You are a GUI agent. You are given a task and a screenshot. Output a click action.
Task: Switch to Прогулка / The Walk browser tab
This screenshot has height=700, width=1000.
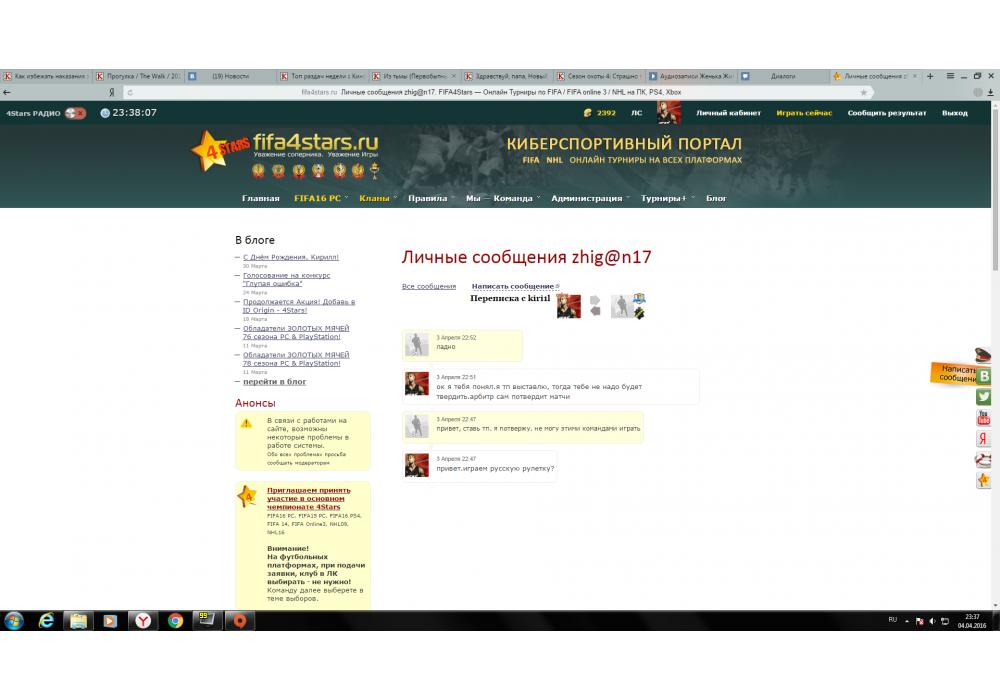tap(138, 76)
